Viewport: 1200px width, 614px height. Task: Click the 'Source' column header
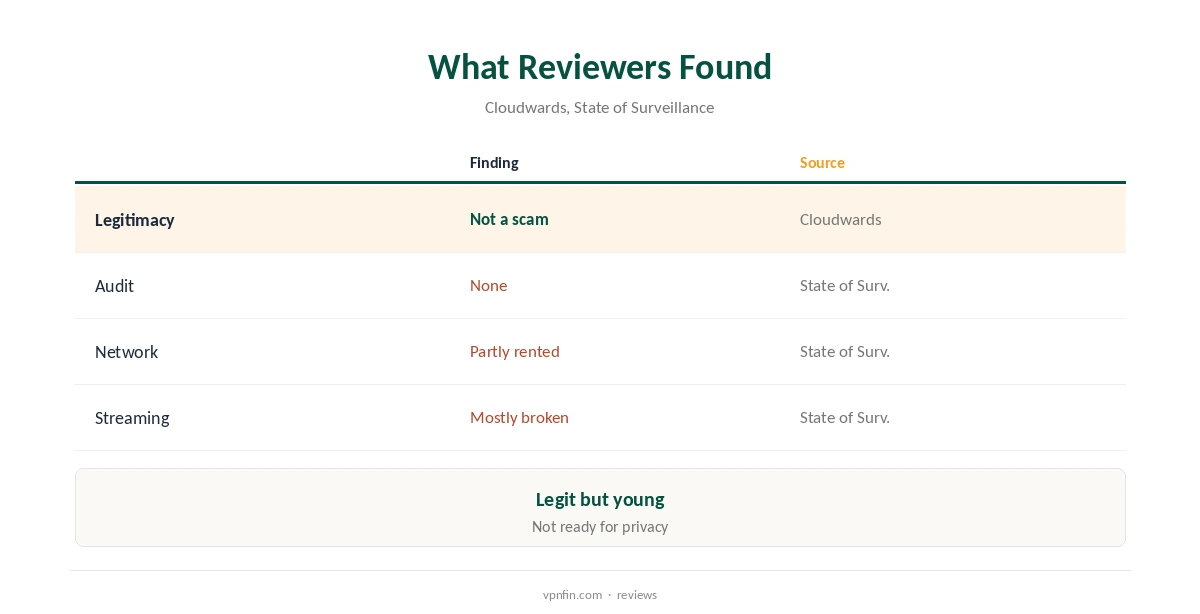coord(822,162)
